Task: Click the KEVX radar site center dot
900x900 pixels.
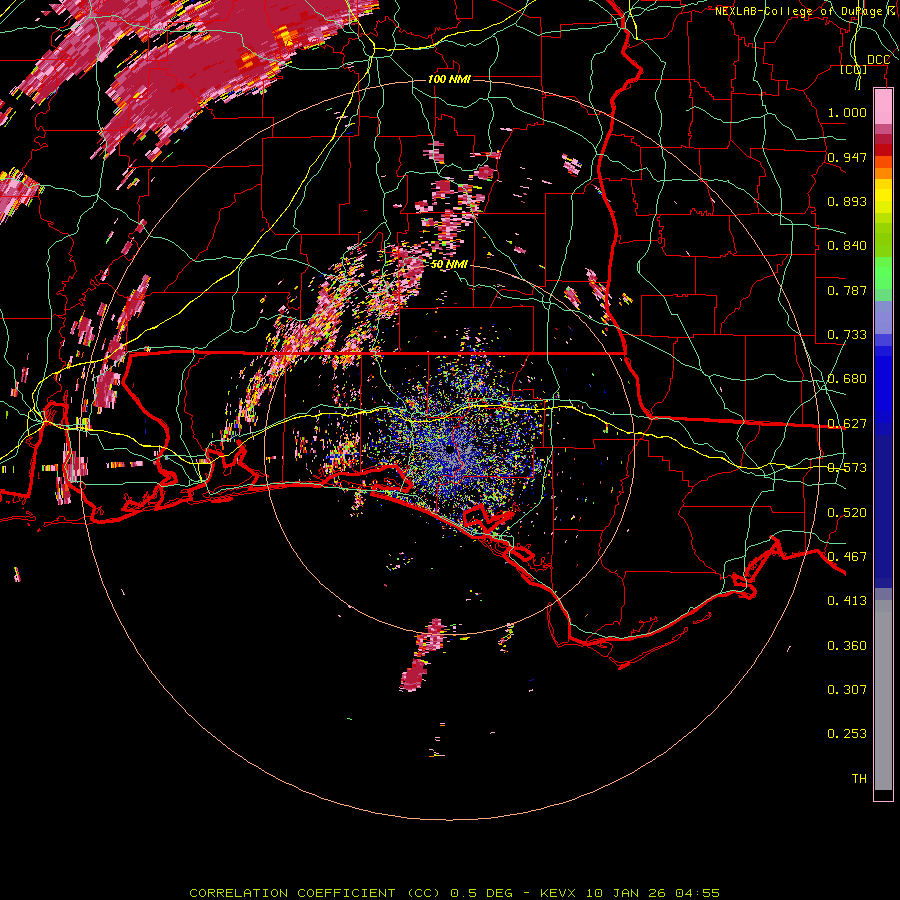Action: [449, 450]
